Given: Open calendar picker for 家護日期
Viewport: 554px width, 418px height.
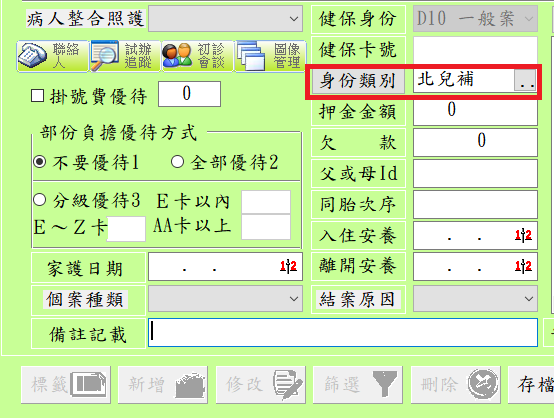Looking at the screenshot, I should [288, 266].
